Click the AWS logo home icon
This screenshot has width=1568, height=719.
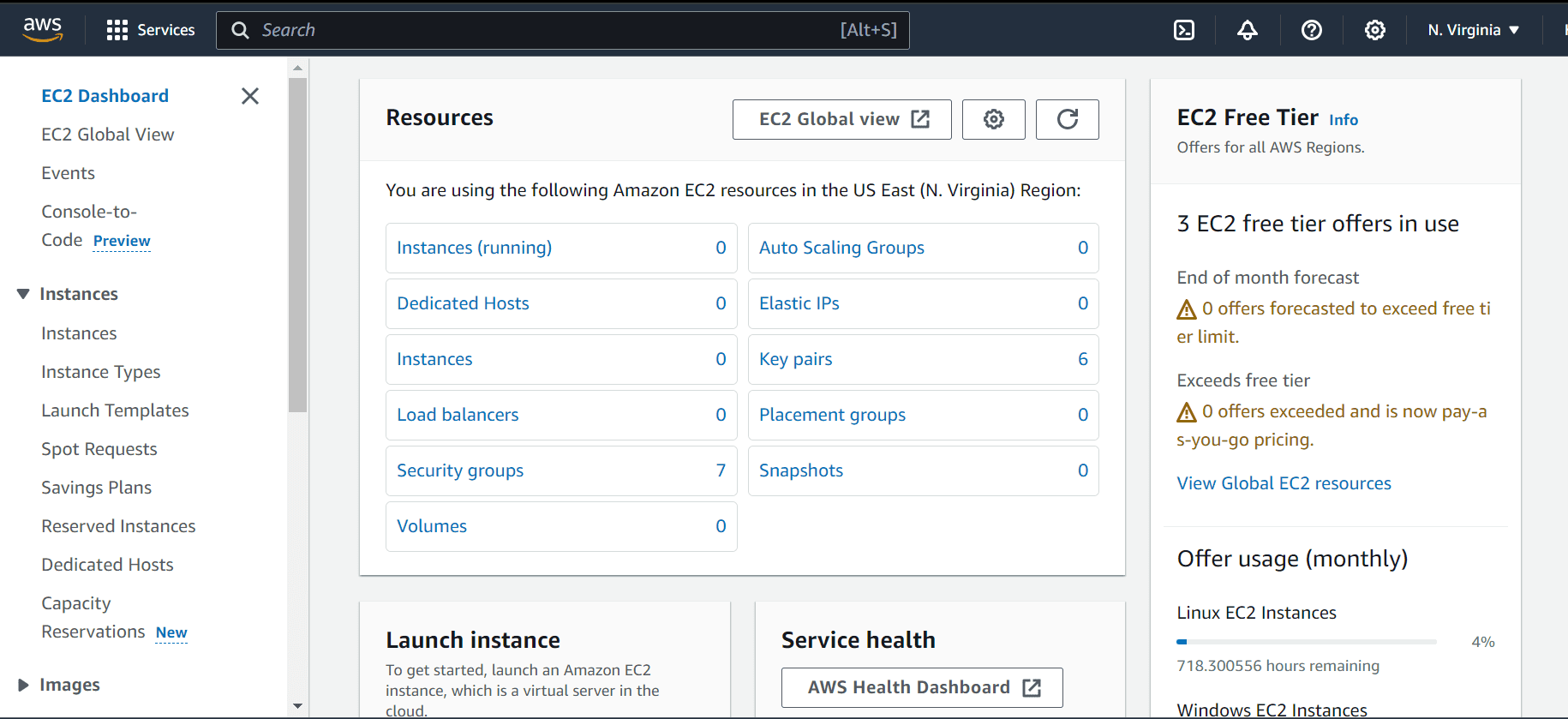(42, 29)
